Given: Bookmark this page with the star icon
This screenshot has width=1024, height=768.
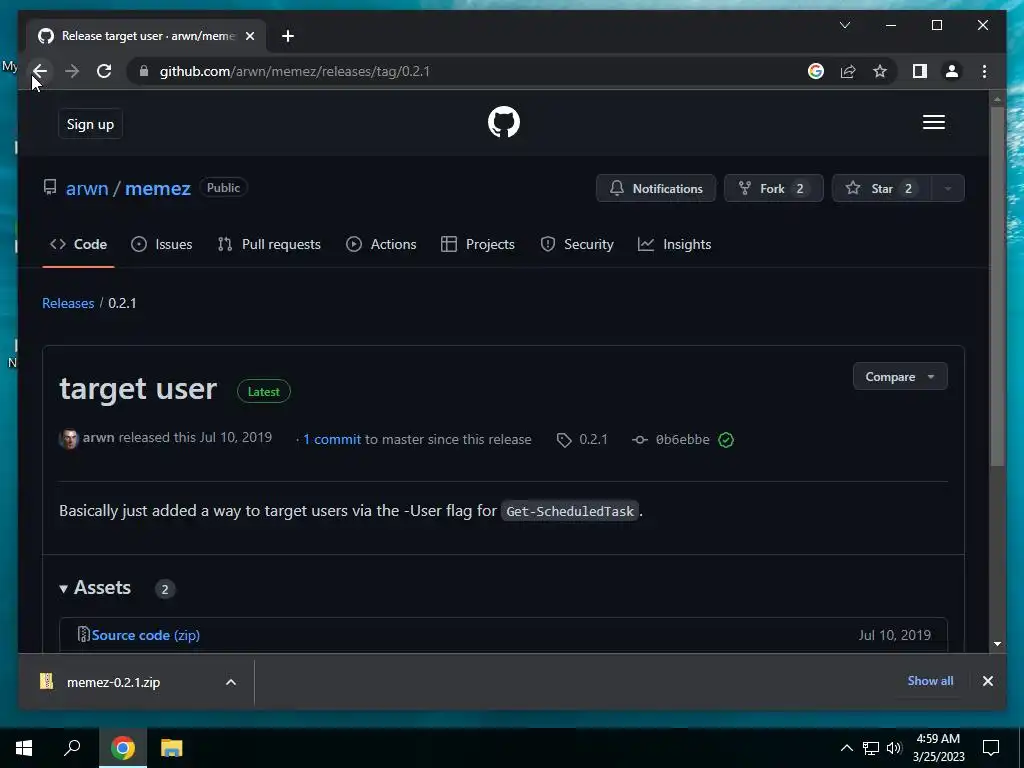Looking at the screenshot, I should (x=880, y=71).
